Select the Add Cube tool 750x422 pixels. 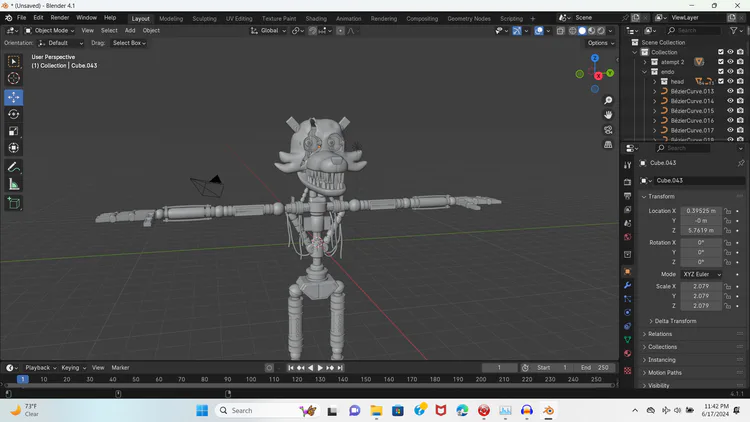(x=13, y=203)
